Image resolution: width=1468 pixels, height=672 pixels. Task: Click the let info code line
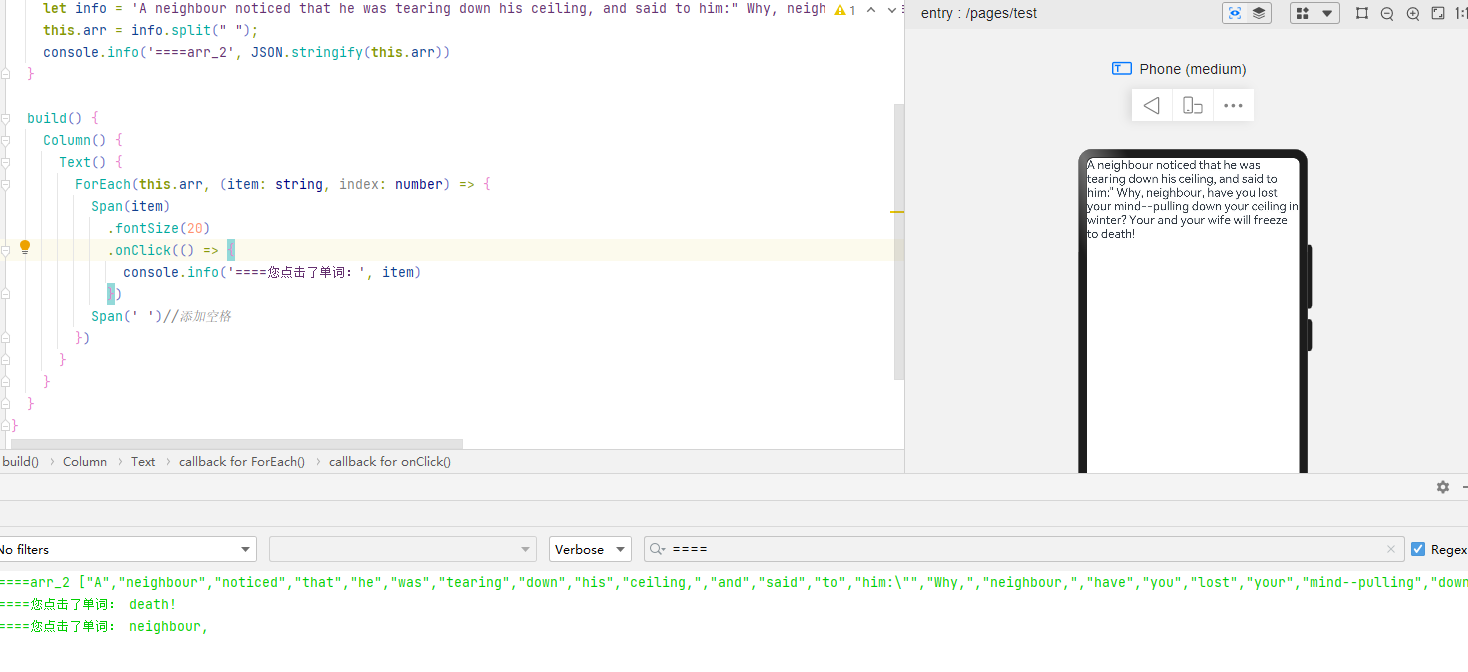click(x=435, y=8)
